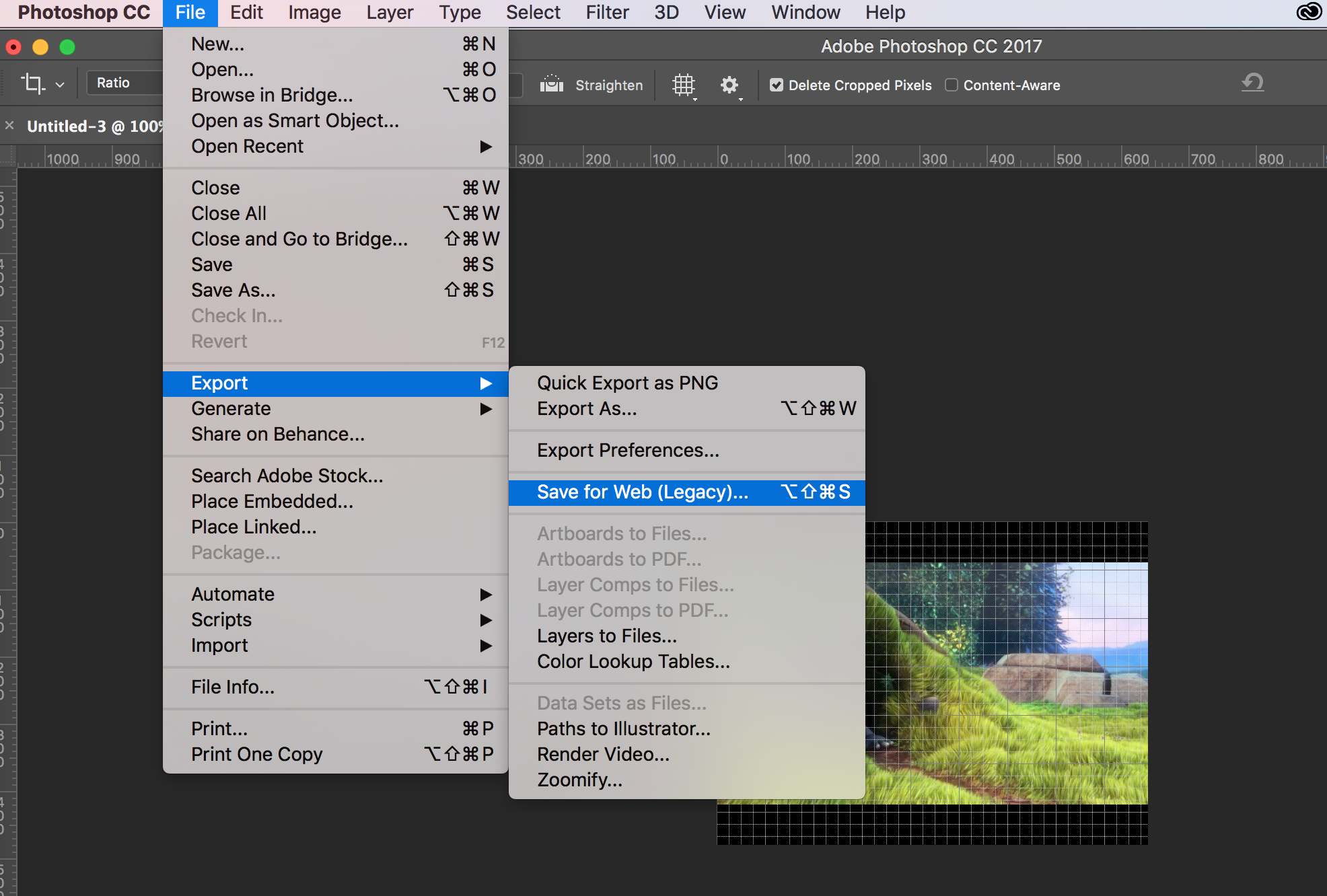
Task: Choose Close from the File menu
Action: pyautogui.click(x=335, y=188)
